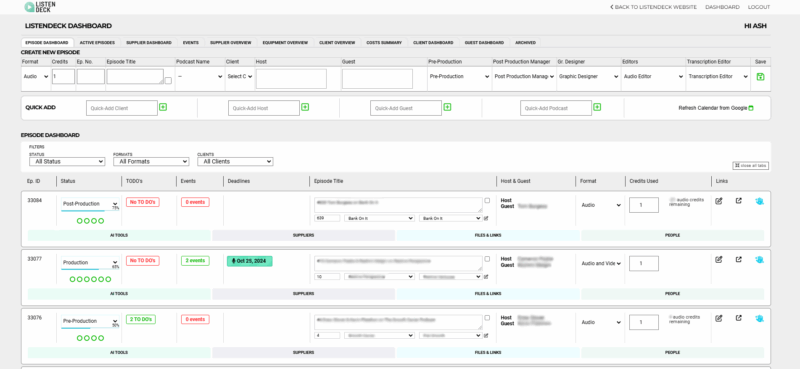This screenshot has height=369, width=800.
Task: Click the external link icon for episode 33077
Action: 738,259
